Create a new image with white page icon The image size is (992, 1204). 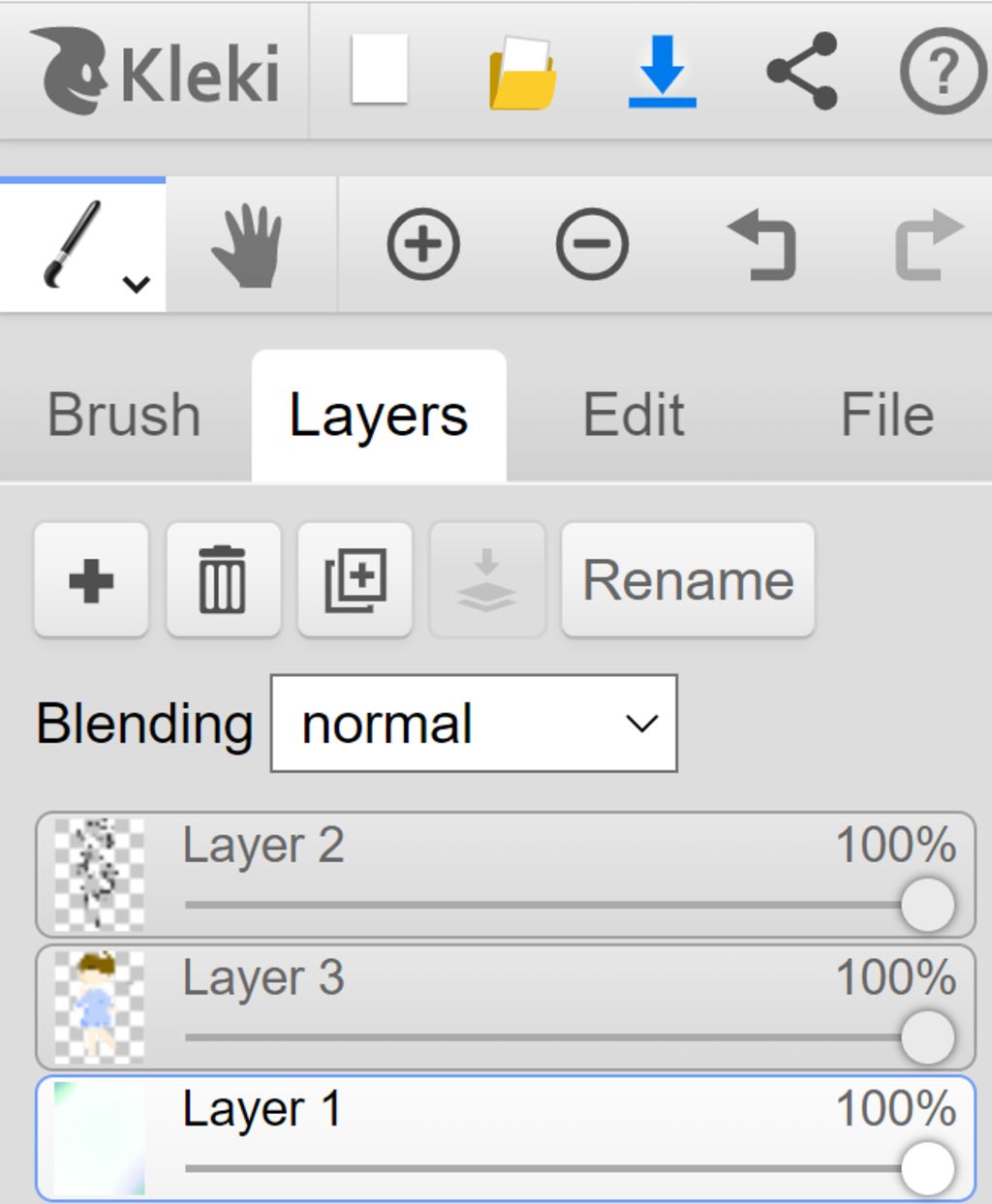379,70
